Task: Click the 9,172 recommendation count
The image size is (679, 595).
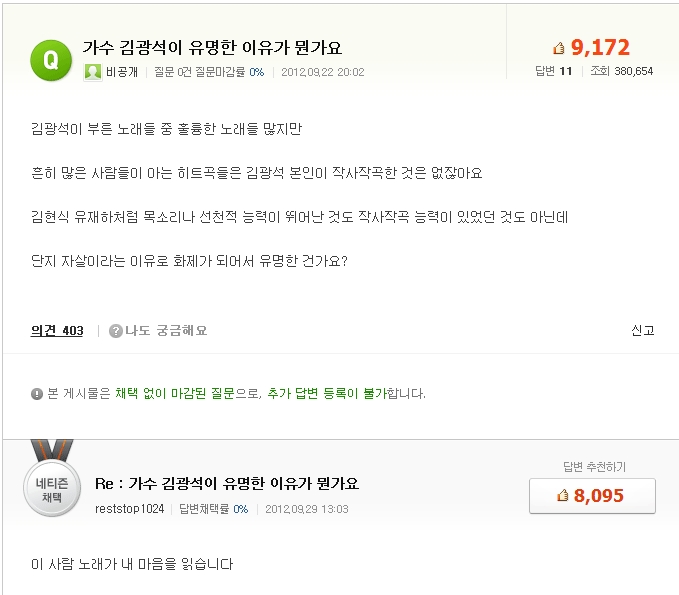Action: click(x=600, y=48)
